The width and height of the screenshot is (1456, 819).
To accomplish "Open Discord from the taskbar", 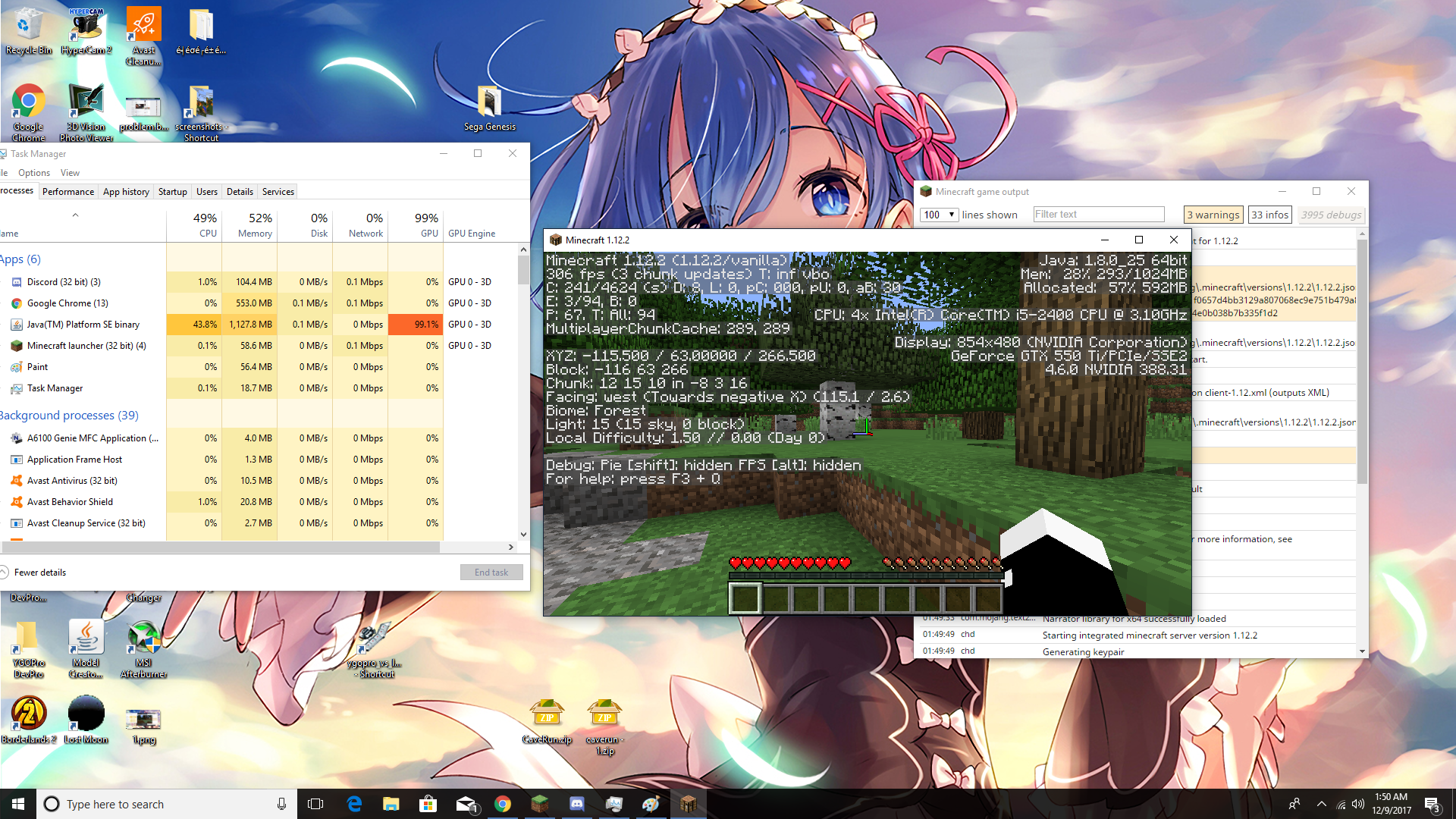I will (x=577, y=804).
